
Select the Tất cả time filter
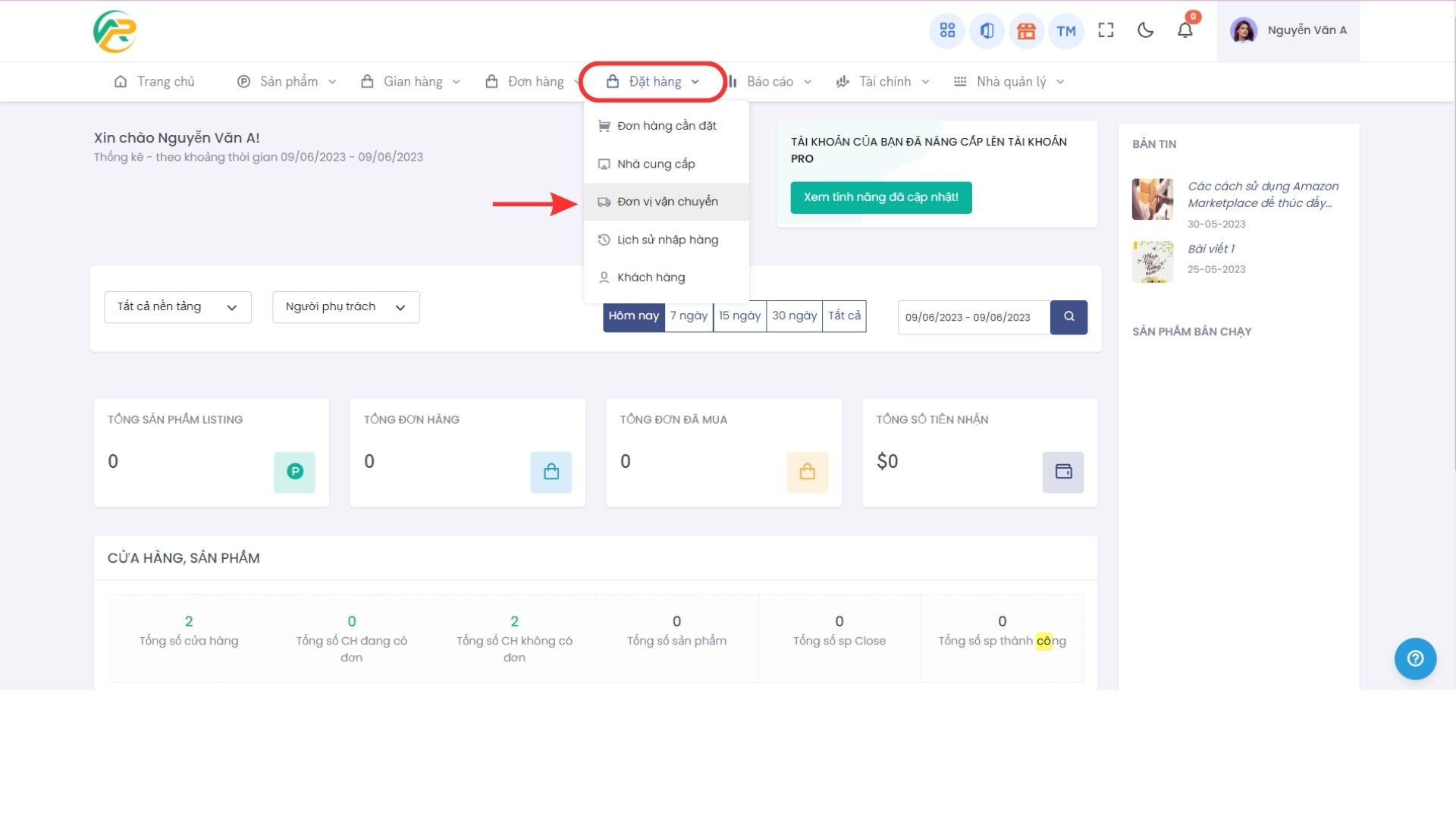(x=844, y=316)
